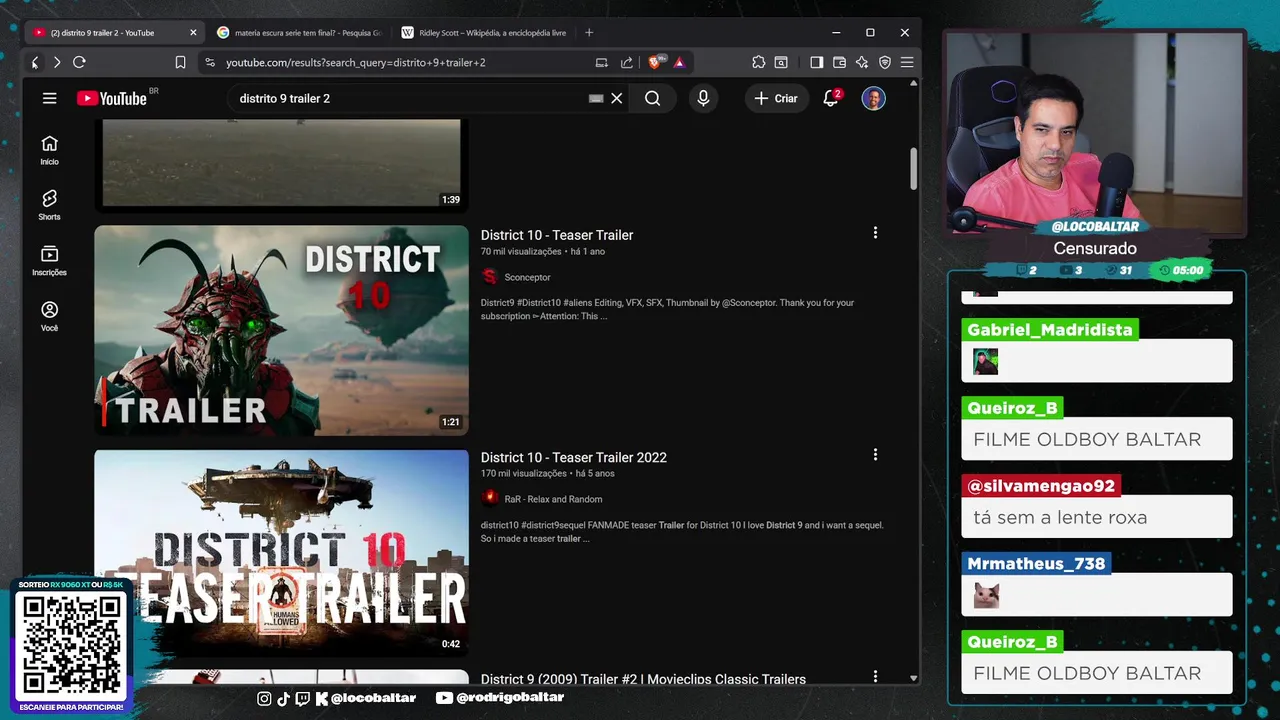
Task: Play the red alien District 10 thumbnail
Action: point(281,330)
